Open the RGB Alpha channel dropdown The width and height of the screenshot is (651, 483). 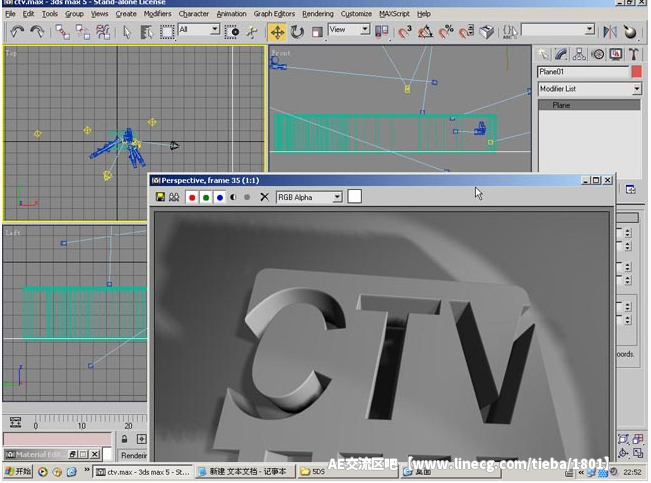point(338,197)
